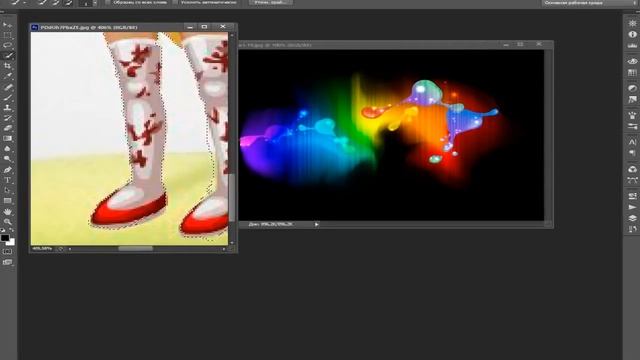
Task: Select the Gradient tool
Action: (x=7, y=138)
